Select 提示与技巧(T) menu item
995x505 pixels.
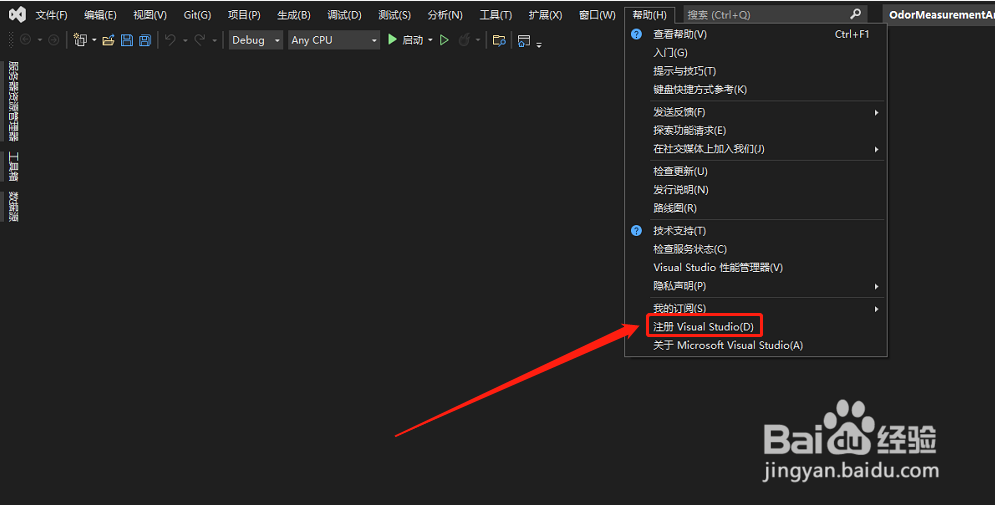tap(756, 71)
